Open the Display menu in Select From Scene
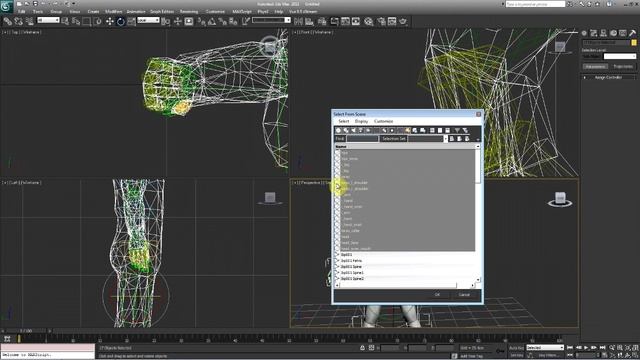Viewport: 640px width, 360px height. (361, 121)
